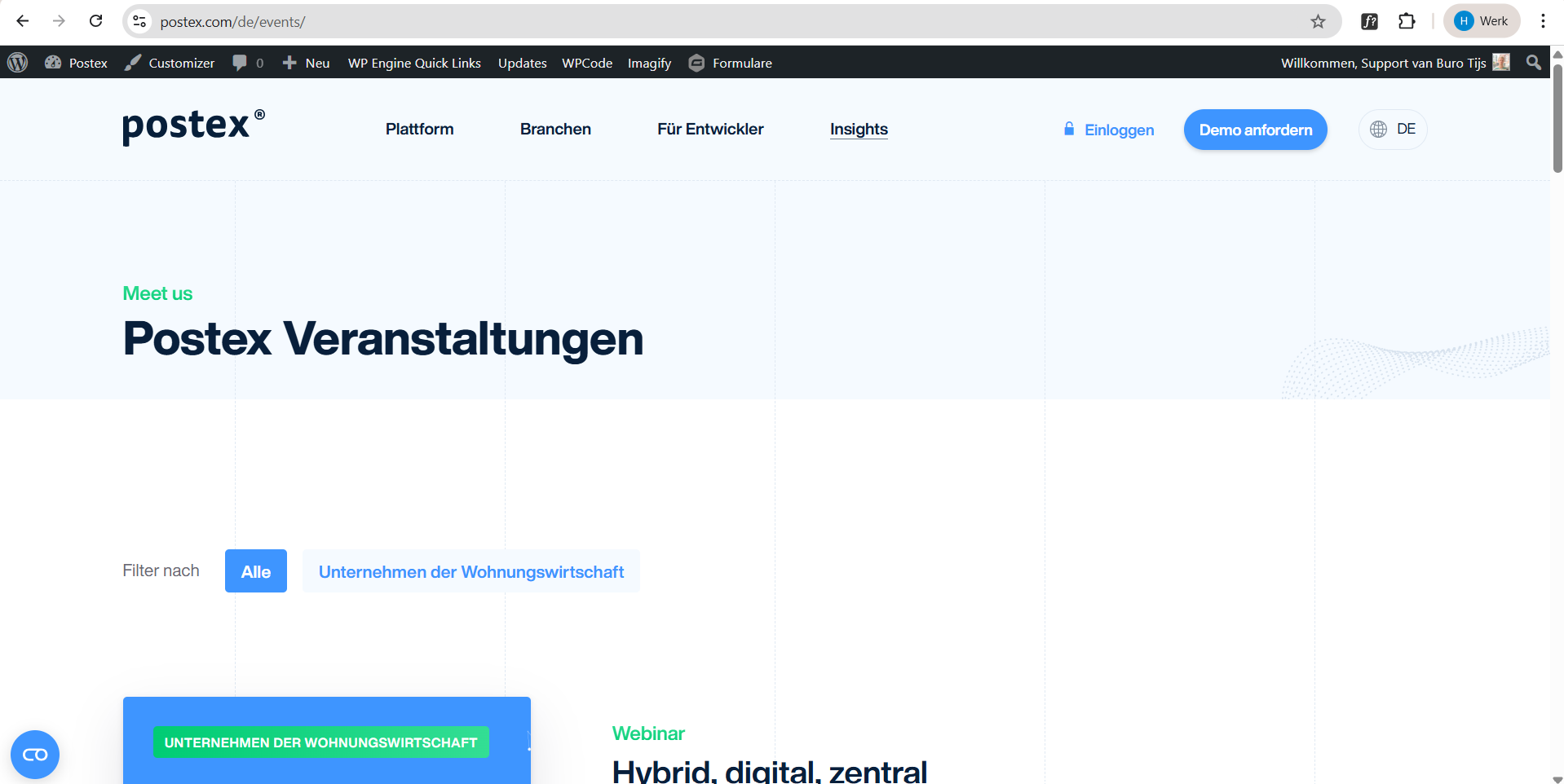The width and height of the screenshot is (1564, 784).
Task: View site information icon in address bar
Action: pyautogui.click(x=140, y=22)
